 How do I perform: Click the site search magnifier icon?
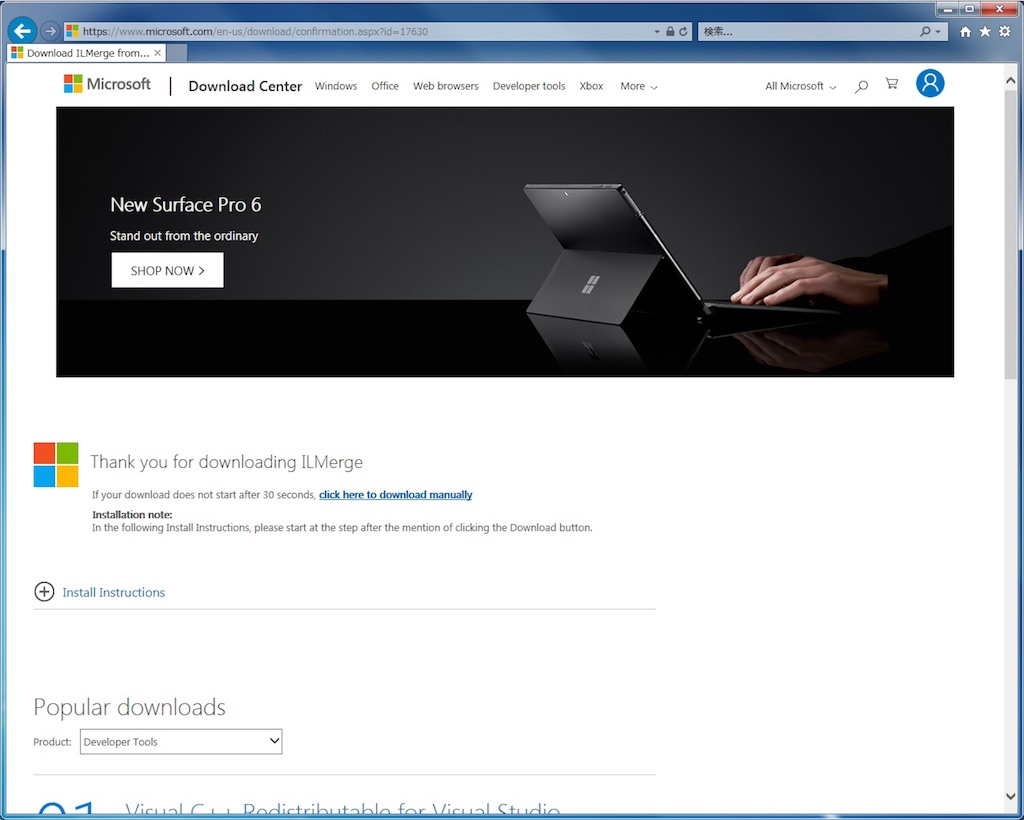861,86
